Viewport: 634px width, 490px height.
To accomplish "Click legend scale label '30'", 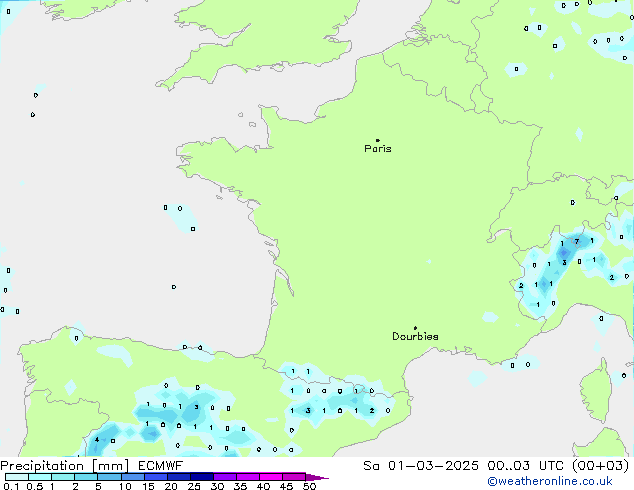I will (217, 486).
